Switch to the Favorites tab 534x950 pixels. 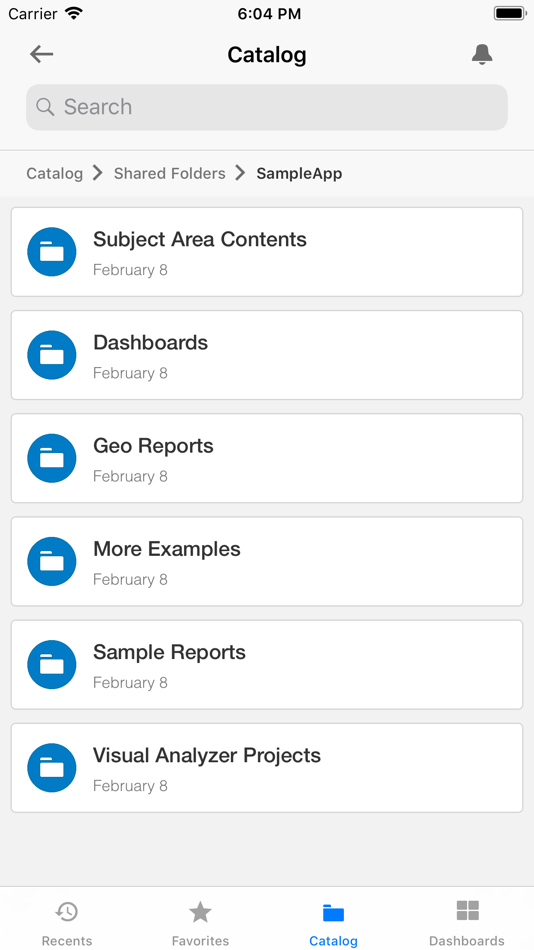[200, 923]
